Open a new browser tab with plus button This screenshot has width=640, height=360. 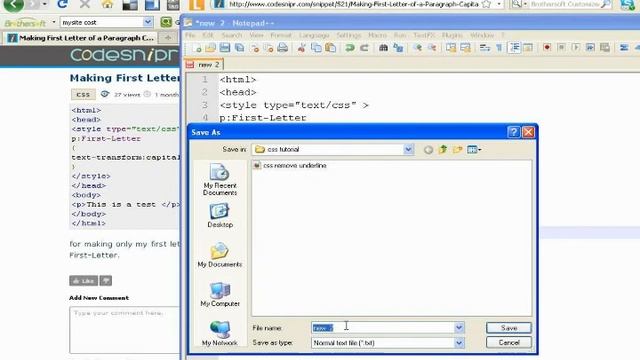[x=168, y=38]
